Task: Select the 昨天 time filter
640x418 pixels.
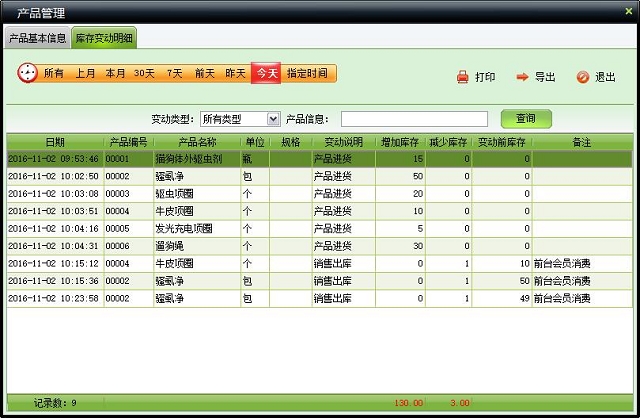Action: click(235, 74)
